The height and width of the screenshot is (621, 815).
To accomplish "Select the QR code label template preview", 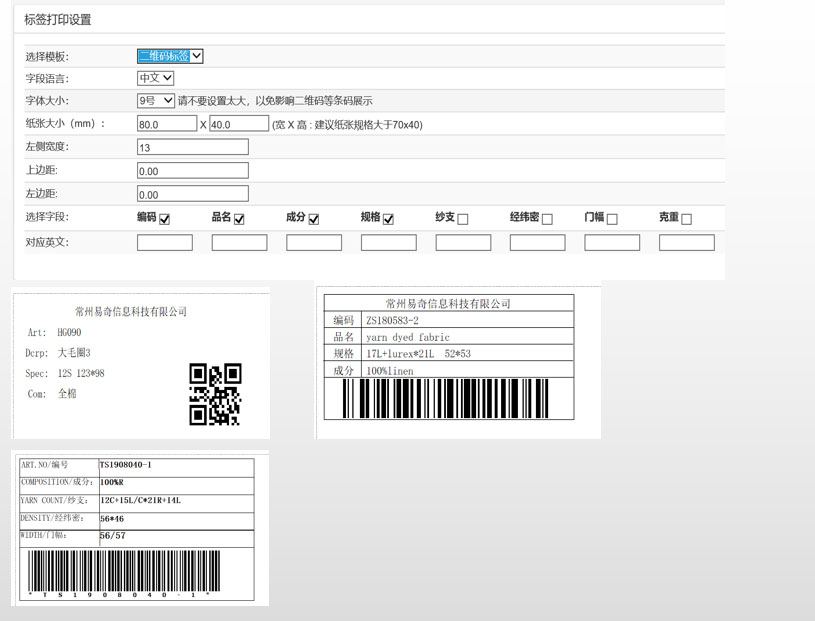I will tap(141, 365).
